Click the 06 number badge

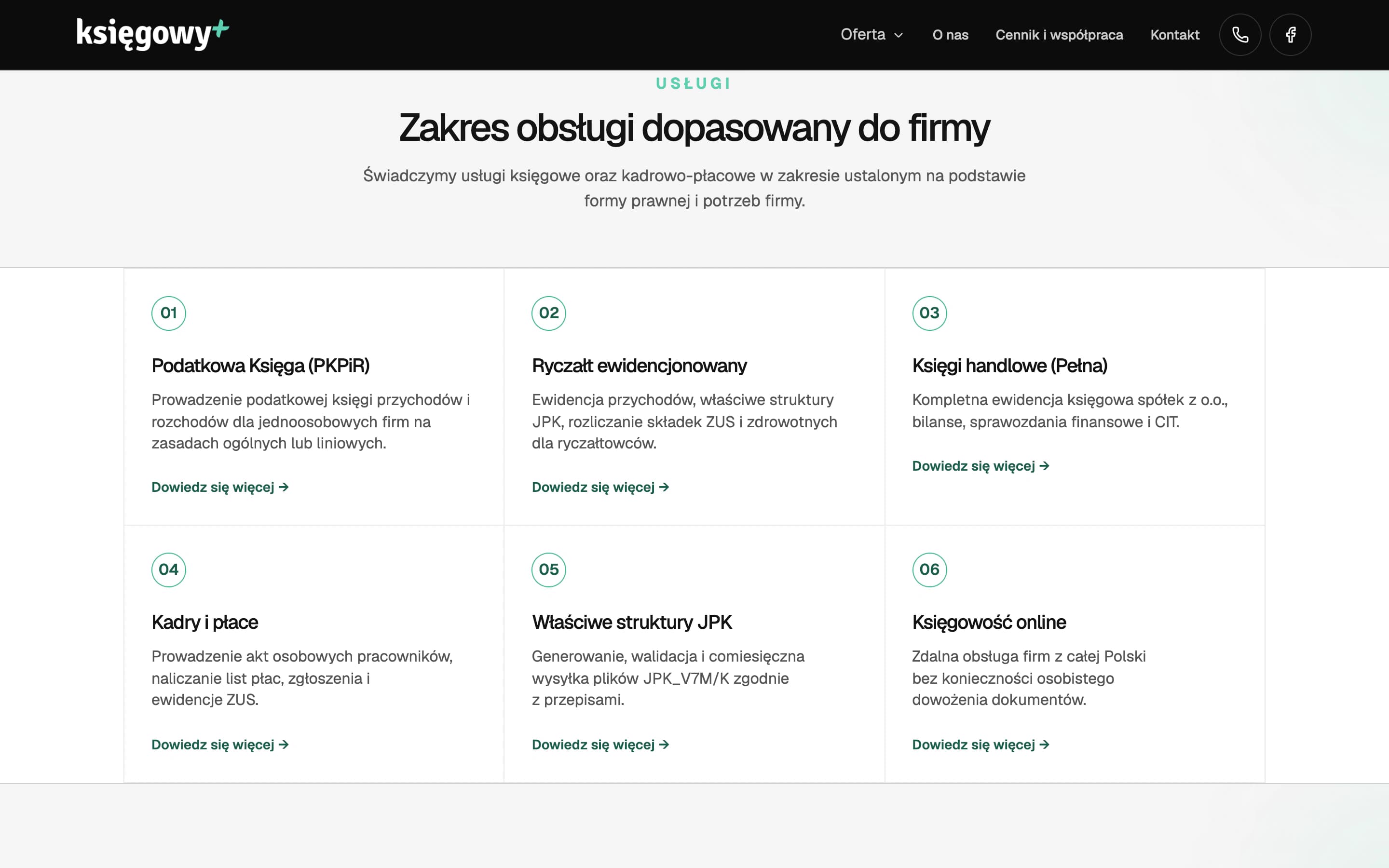click(929, 570)
